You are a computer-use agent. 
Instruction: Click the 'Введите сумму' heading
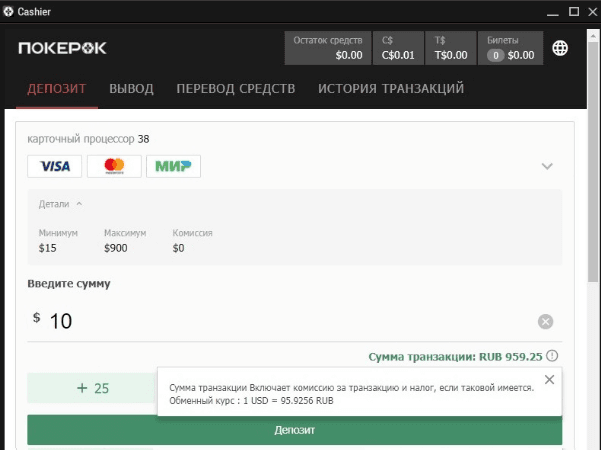coord(69,284)
